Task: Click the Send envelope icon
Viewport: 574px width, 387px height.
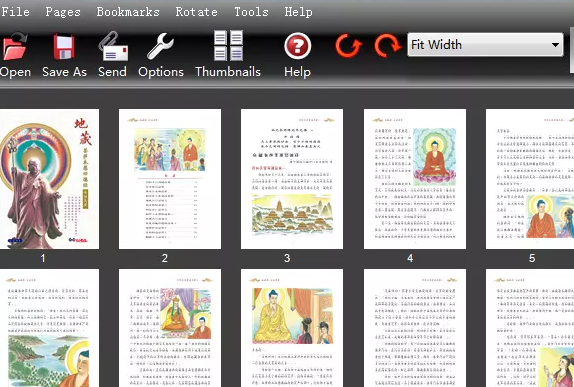Action: 113,46
